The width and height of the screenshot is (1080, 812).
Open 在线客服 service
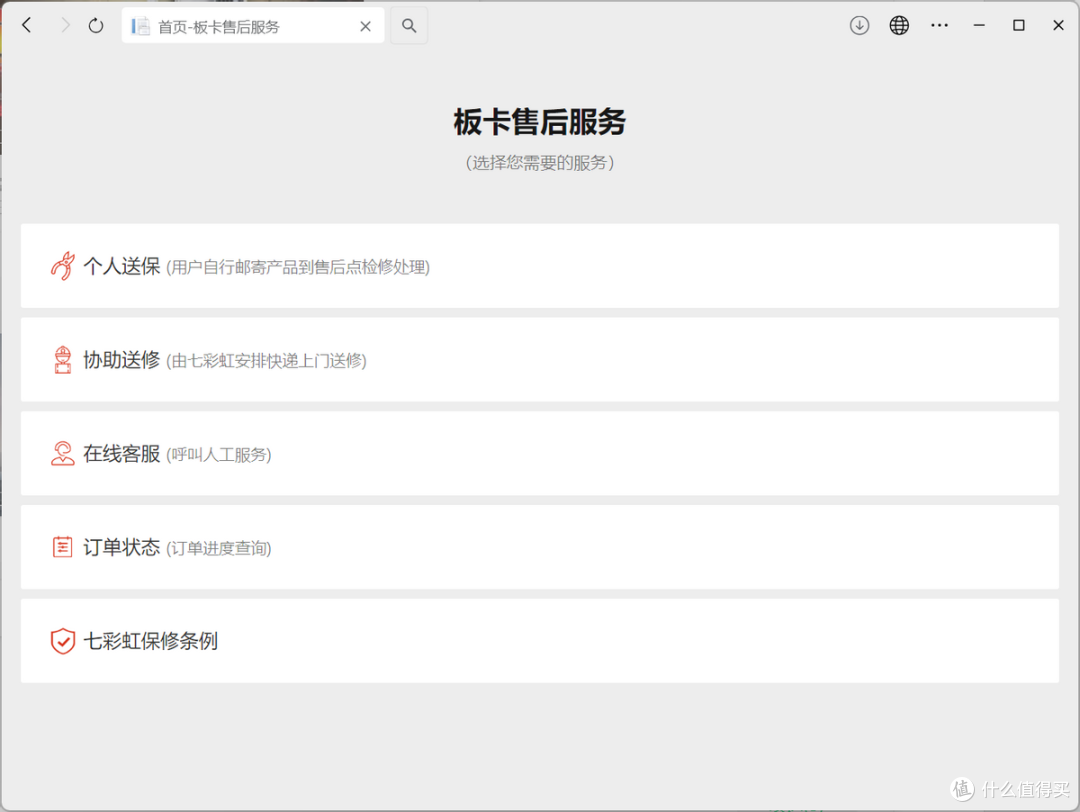coord(539,453)
